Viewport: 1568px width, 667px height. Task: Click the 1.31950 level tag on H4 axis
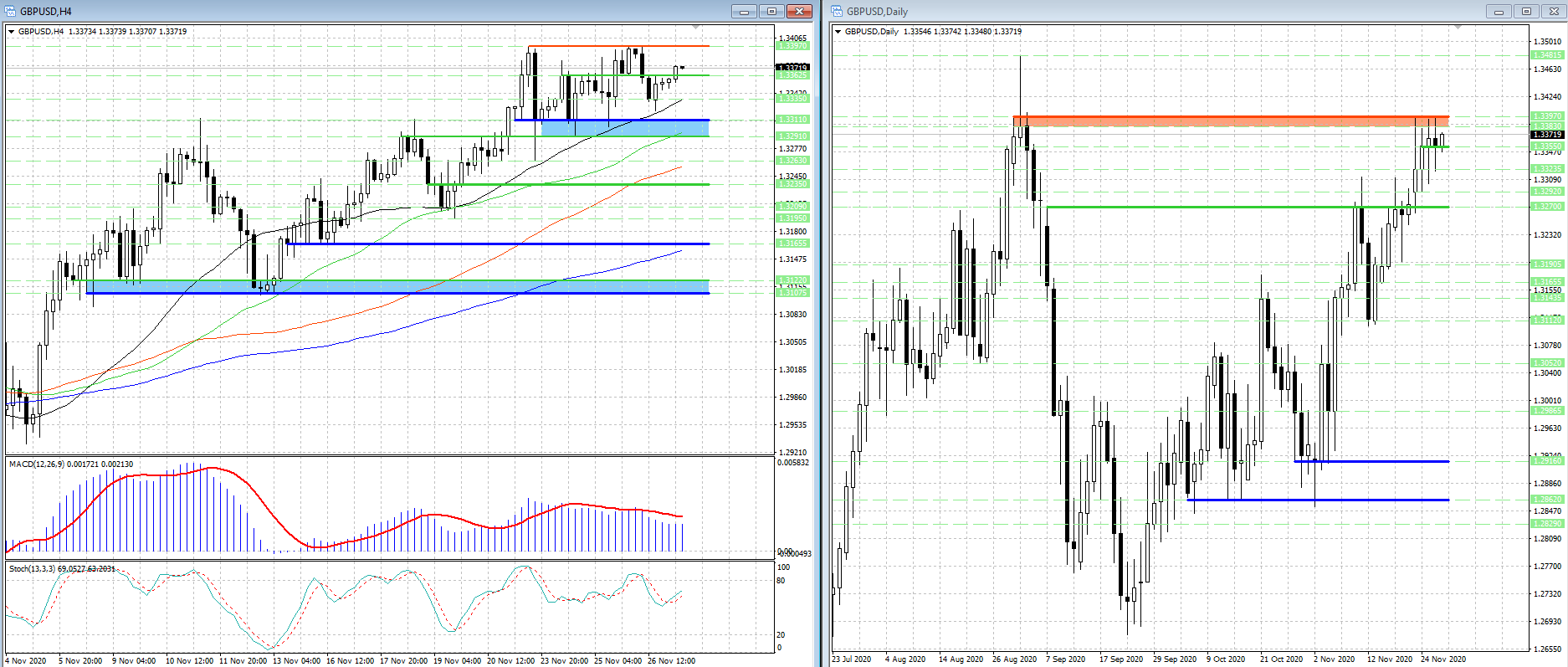coord(792,218)
